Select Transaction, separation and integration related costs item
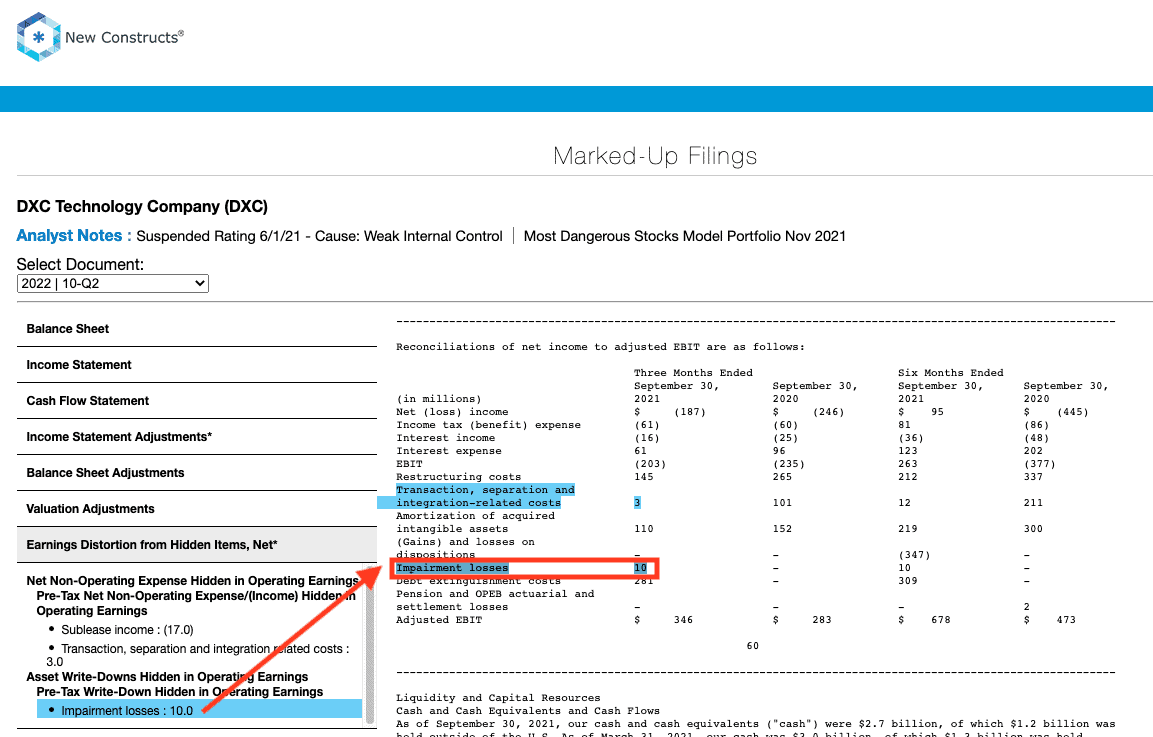The width and height of the screenshot is (1153, 737). point(199,655)
